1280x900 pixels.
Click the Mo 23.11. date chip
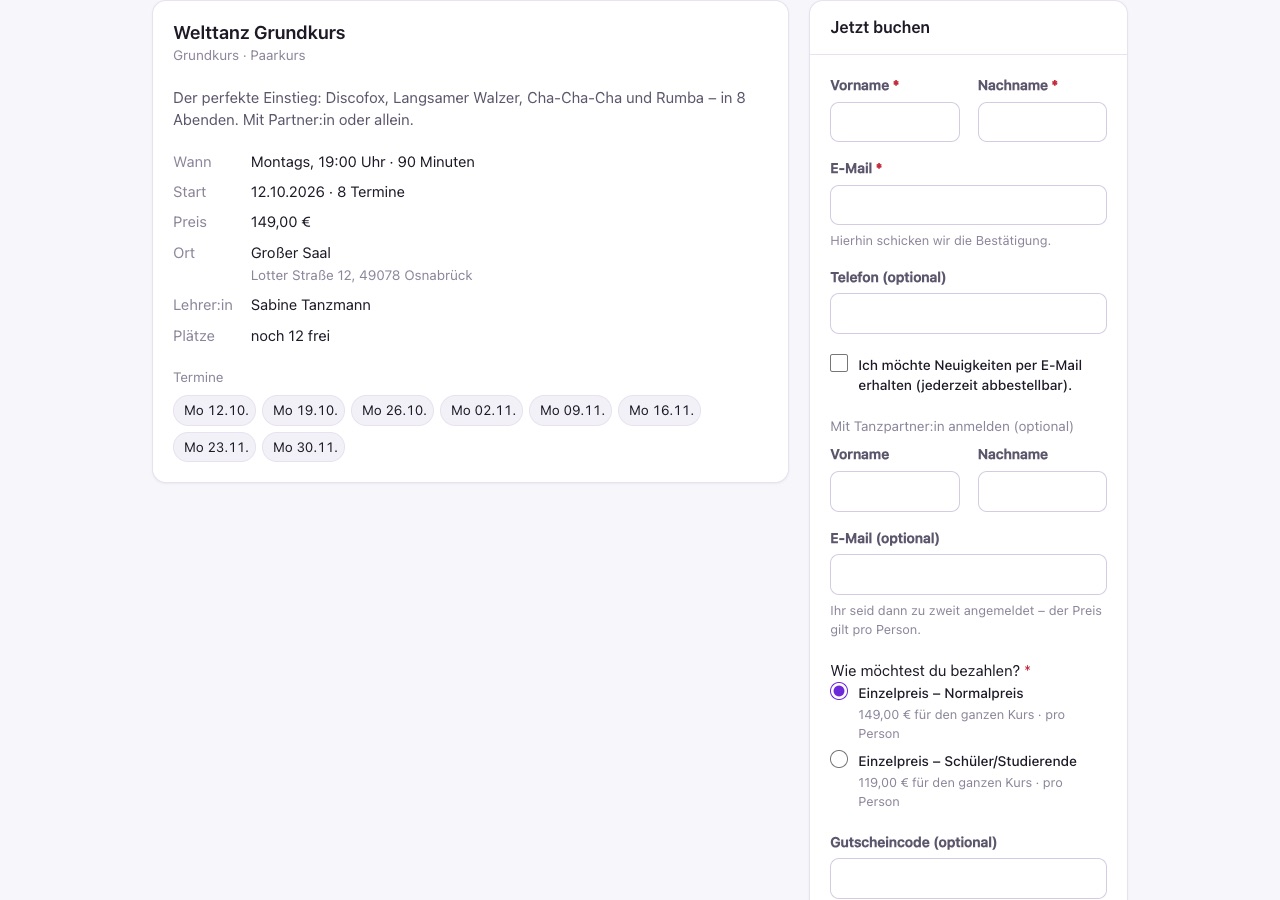[x=215, y=447]
